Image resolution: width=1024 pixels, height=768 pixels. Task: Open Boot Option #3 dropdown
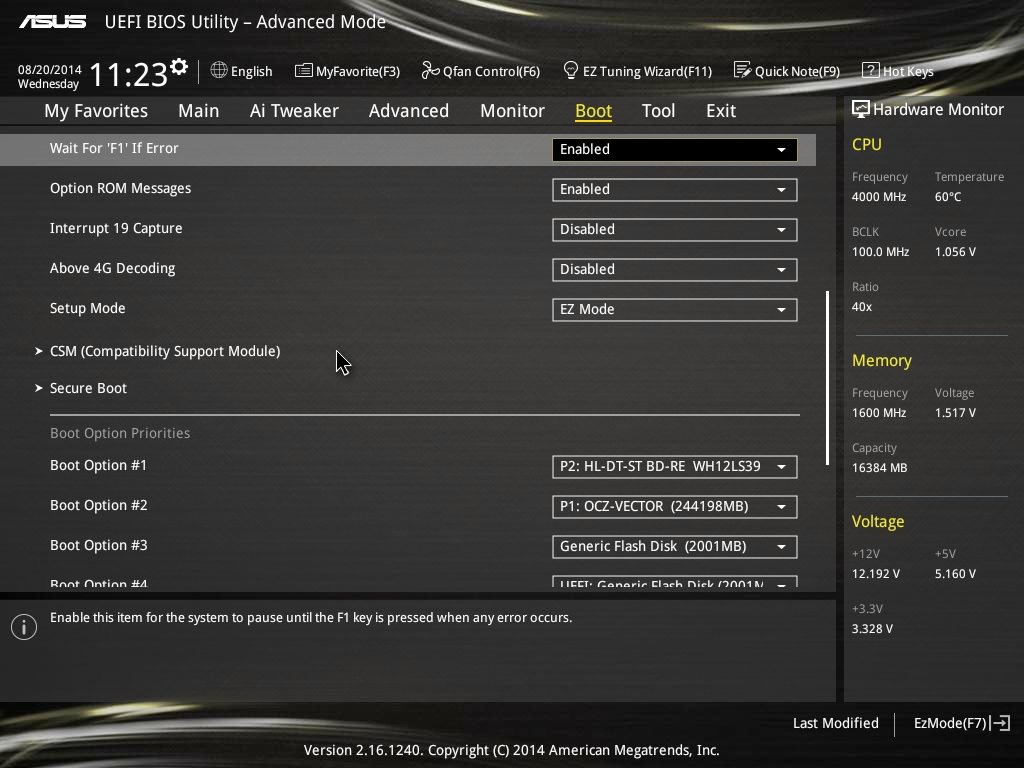(674, 547)
